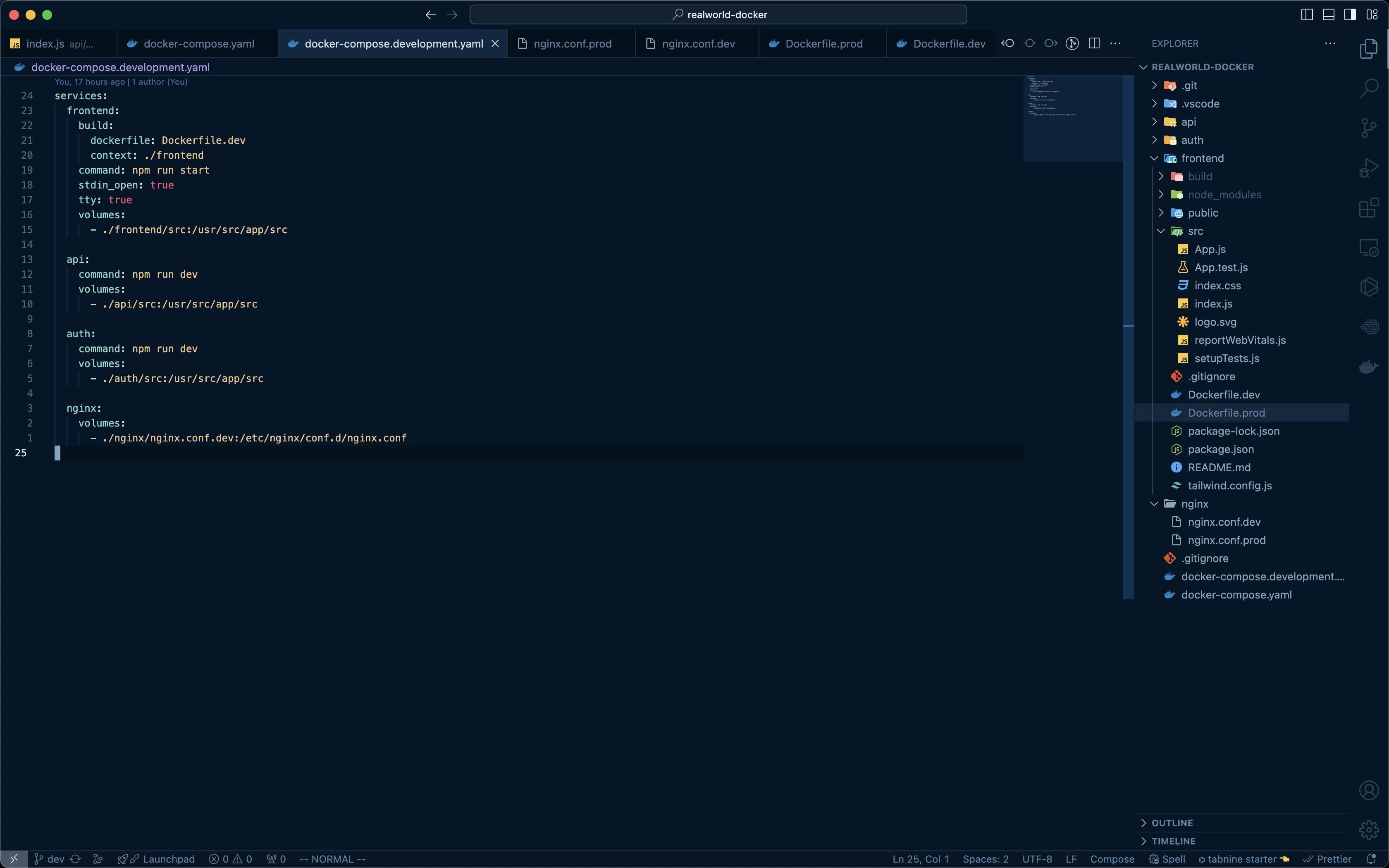Switch to the nginx.conf.dev tab
The width and height of the screenshot is (1389, 868).
[697, 44]
